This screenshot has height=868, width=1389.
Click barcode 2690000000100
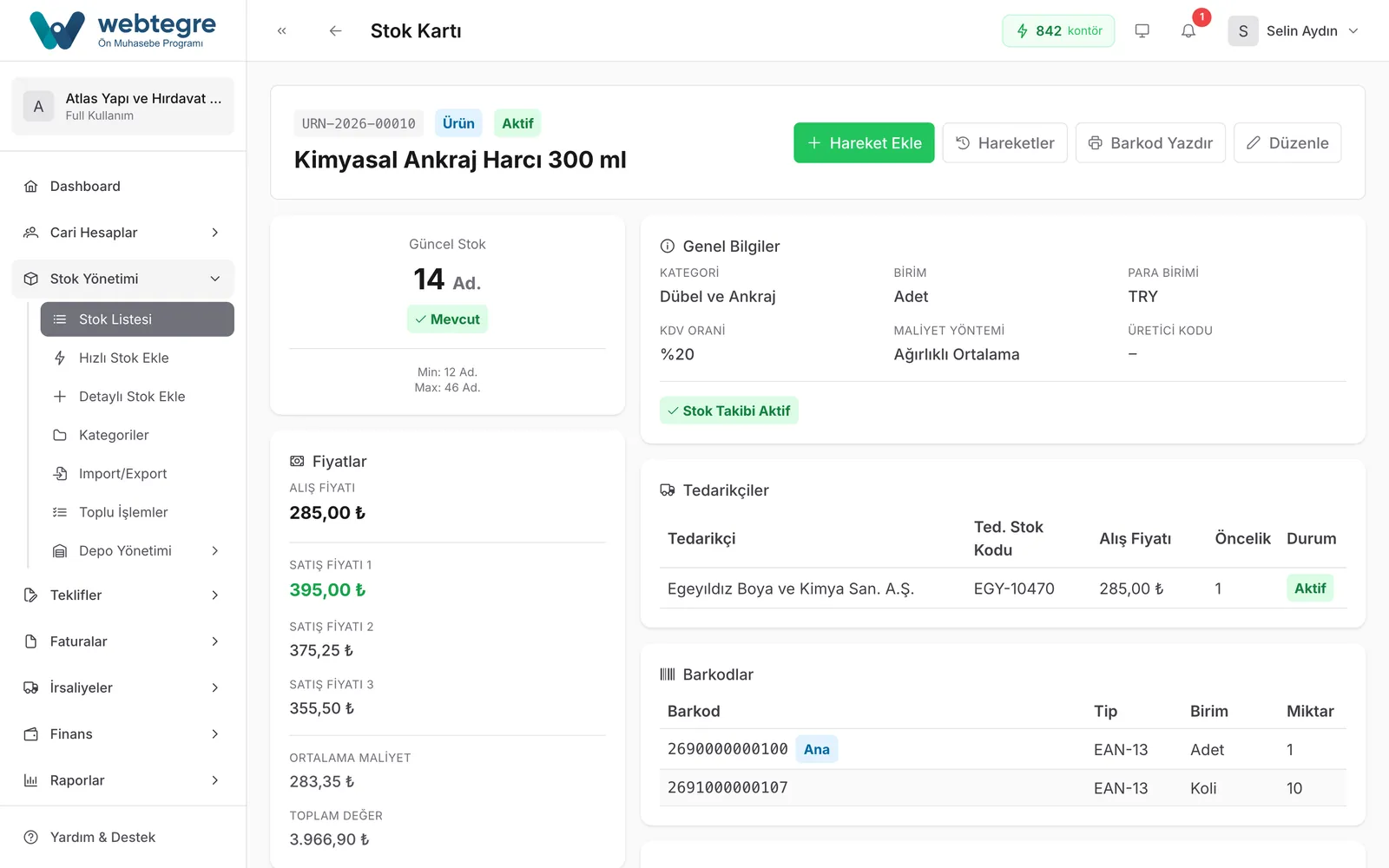point(727,749)
